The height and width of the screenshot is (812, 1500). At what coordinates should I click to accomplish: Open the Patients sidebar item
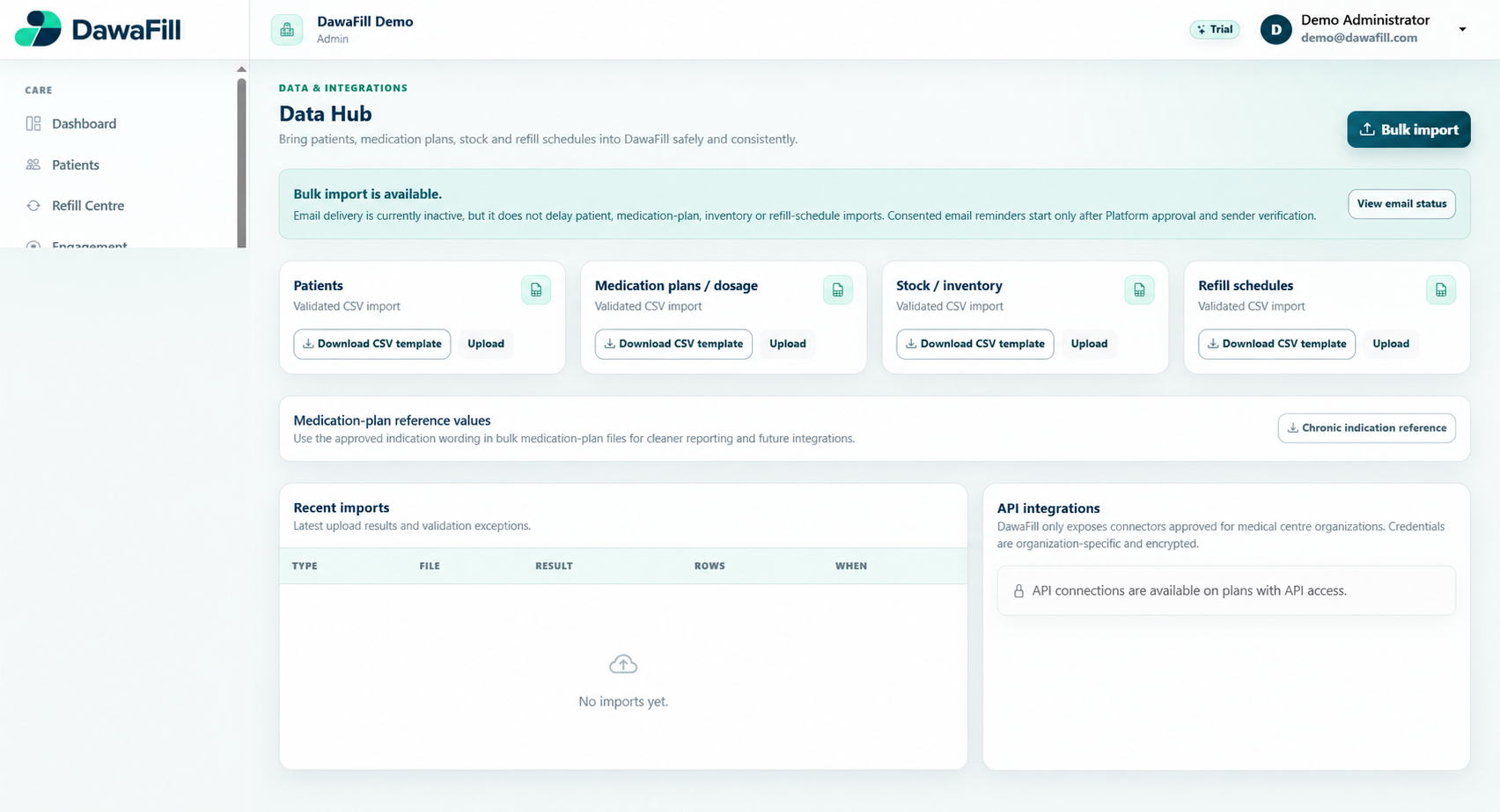coord(76,165)
